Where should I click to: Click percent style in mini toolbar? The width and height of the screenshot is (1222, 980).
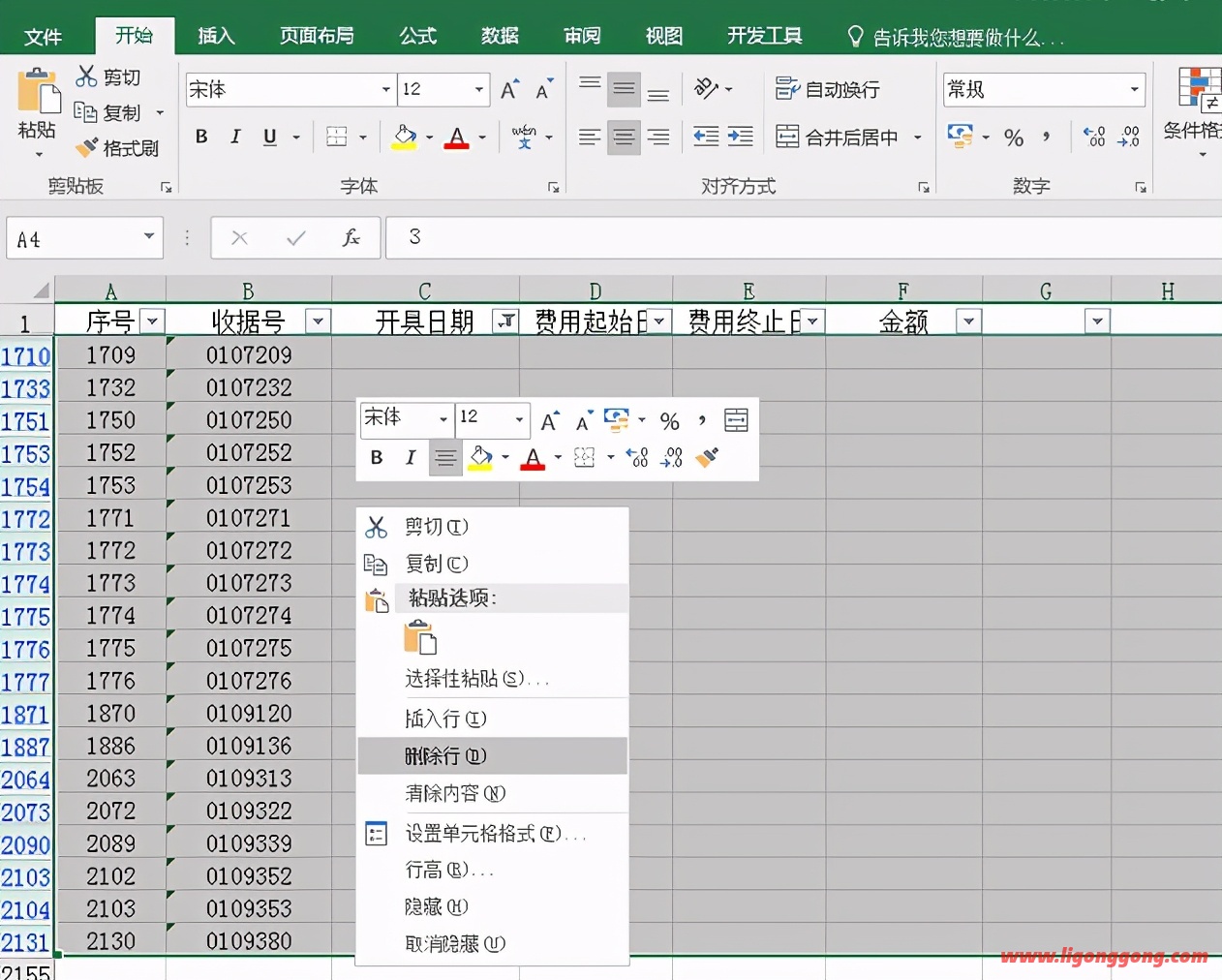(669, 420)
